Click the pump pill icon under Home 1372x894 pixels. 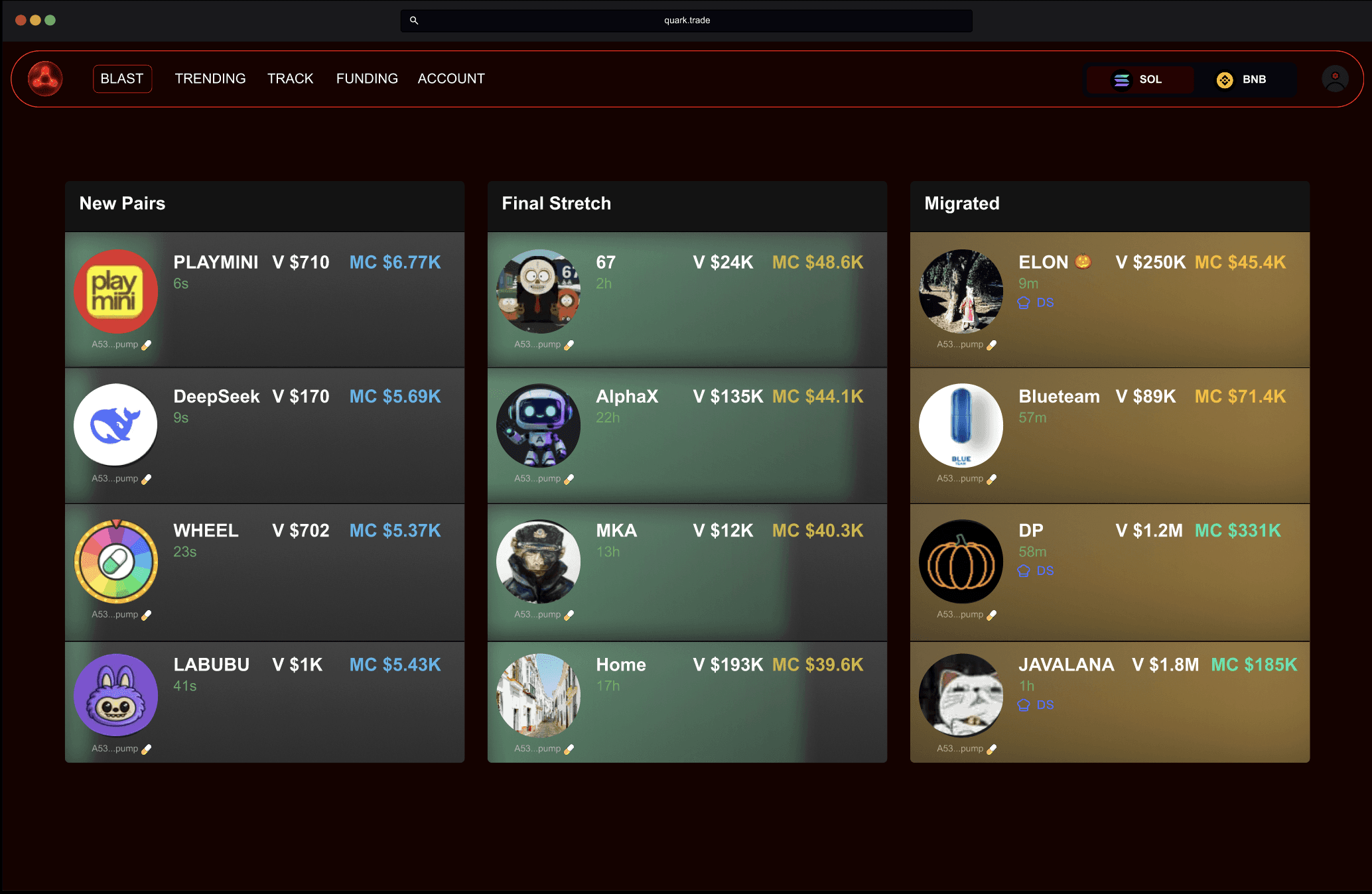point(569,749)
